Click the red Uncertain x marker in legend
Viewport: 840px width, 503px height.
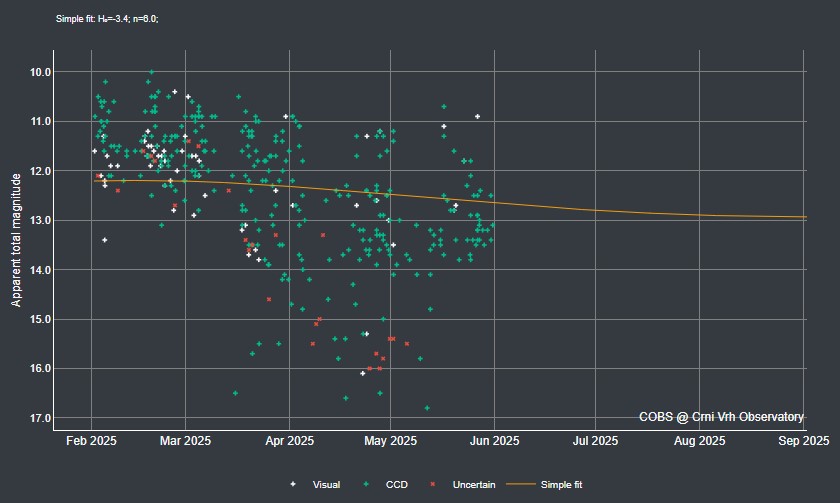coord(433,484)
